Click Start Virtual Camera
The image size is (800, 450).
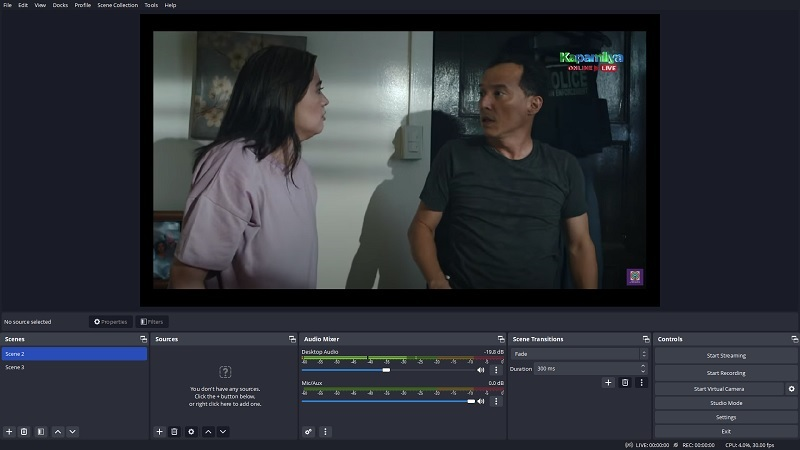(x=719, y=389)
